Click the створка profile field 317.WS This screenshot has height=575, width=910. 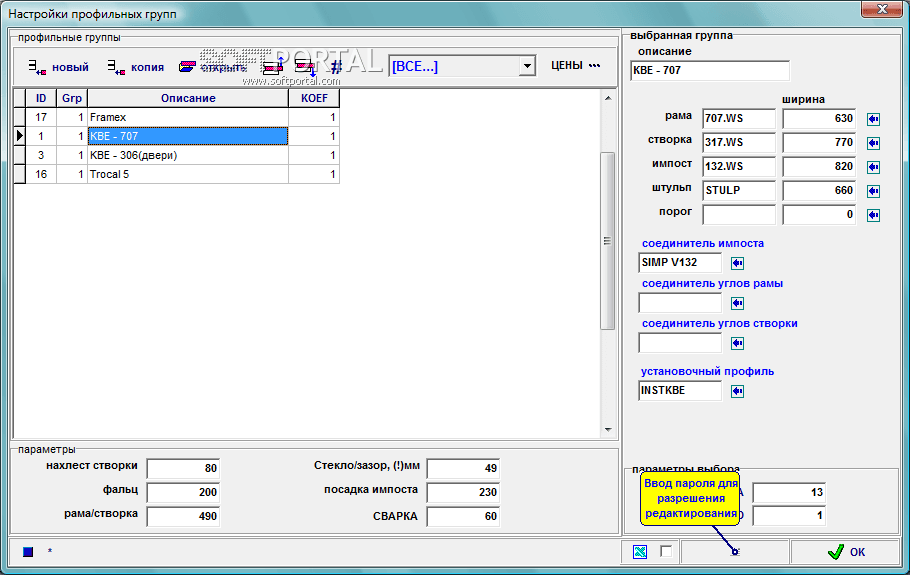[739, 143]
